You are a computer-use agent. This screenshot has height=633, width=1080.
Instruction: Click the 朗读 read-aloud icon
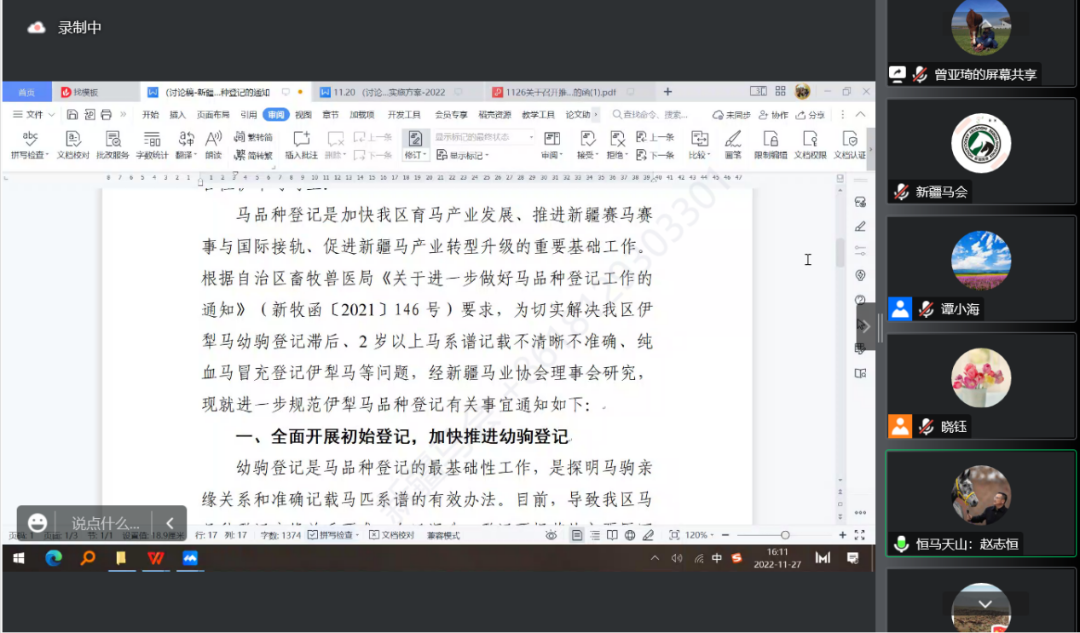pyautogui.click(x=213, y=144)
